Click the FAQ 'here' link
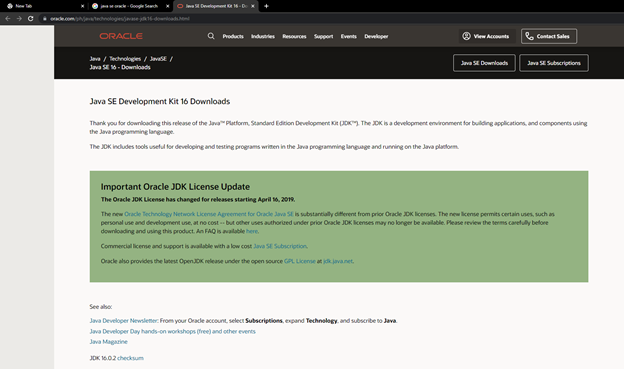 252,231
